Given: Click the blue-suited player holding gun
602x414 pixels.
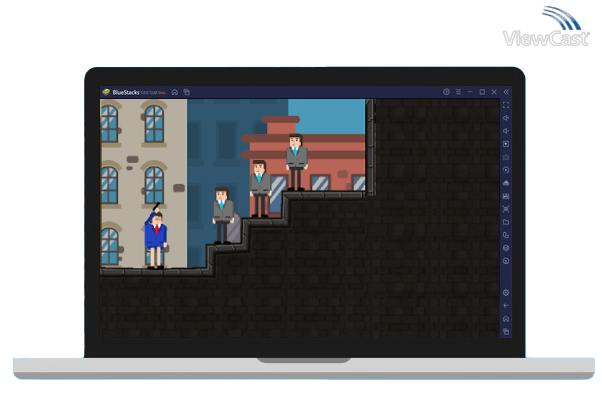Looking at the screenshot, I should tap(155, 238).
